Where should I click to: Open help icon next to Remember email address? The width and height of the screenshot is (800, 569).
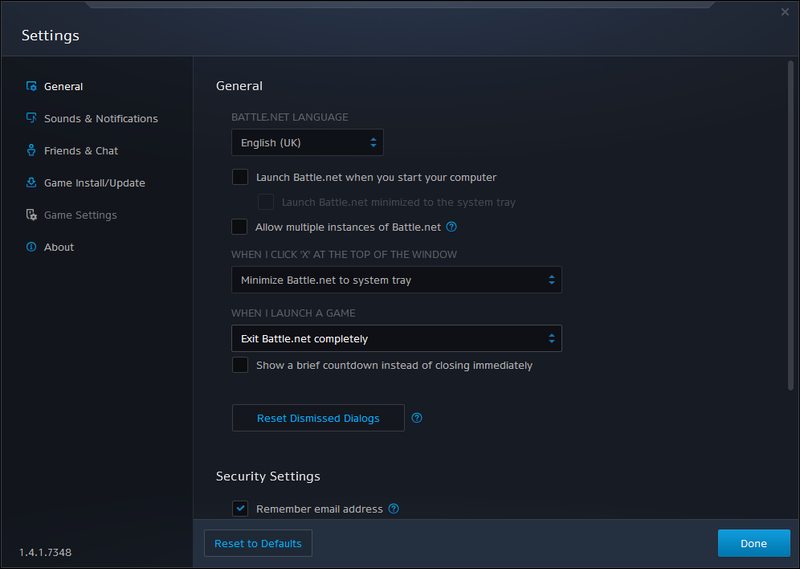(x=393, y=509)
